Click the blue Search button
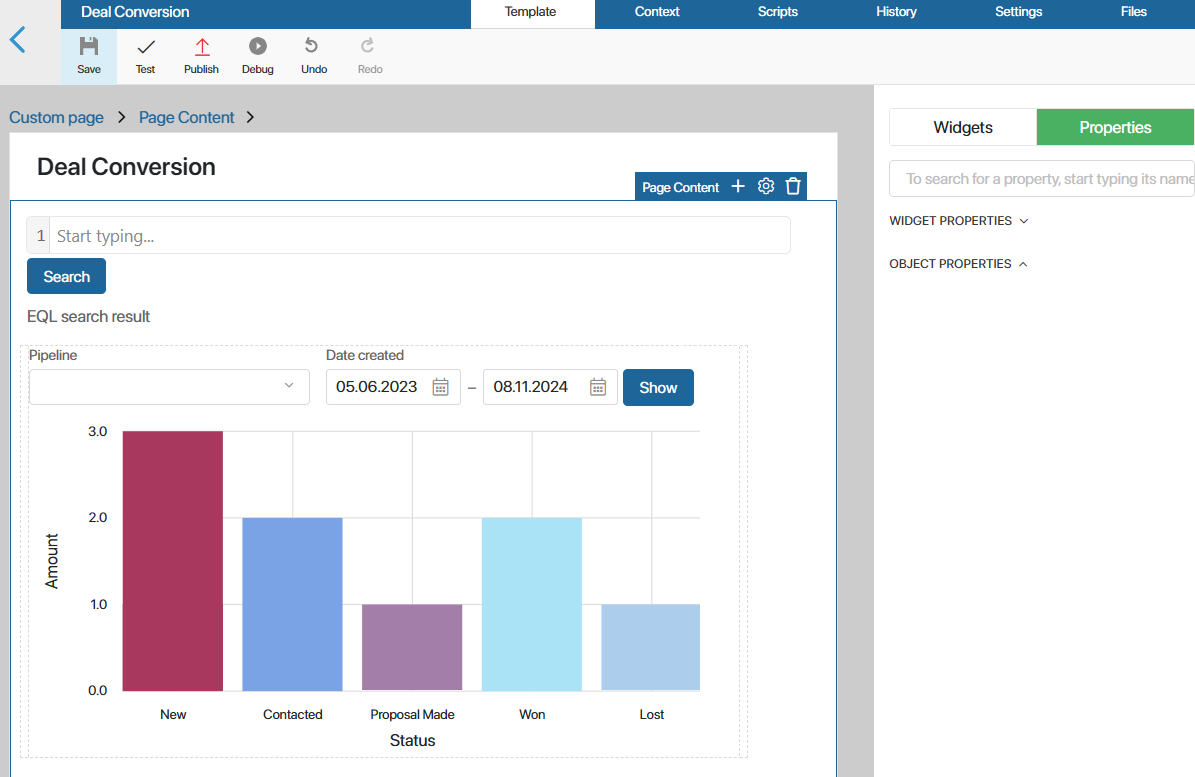This screenshot has height=777, width=1195. pos(66,277)
